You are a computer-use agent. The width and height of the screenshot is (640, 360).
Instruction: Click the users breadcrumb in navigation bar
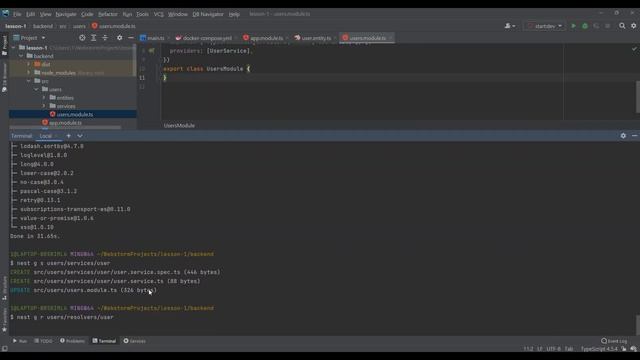pyautogui.click(x=79, y=26)
